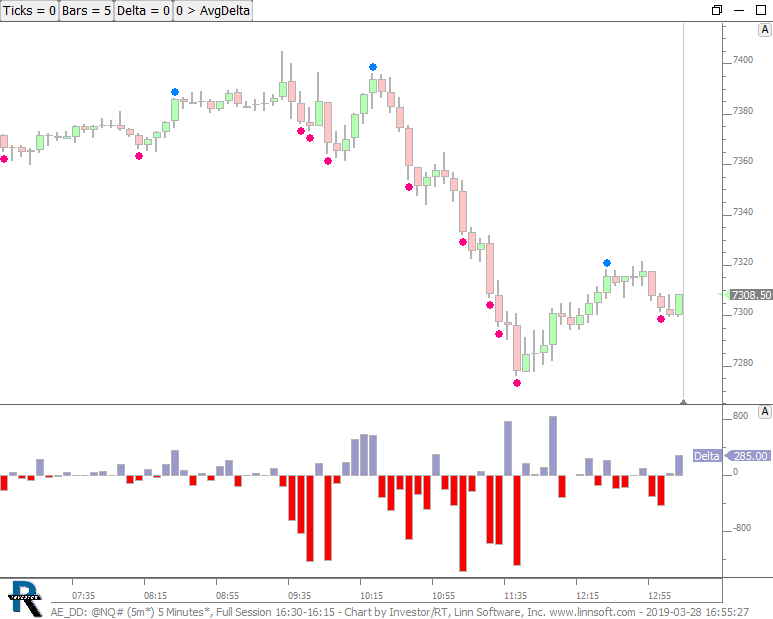Screen dimensions: 773x619
Task: Click the blue signal dot at chart high
Action: [373, 67]
